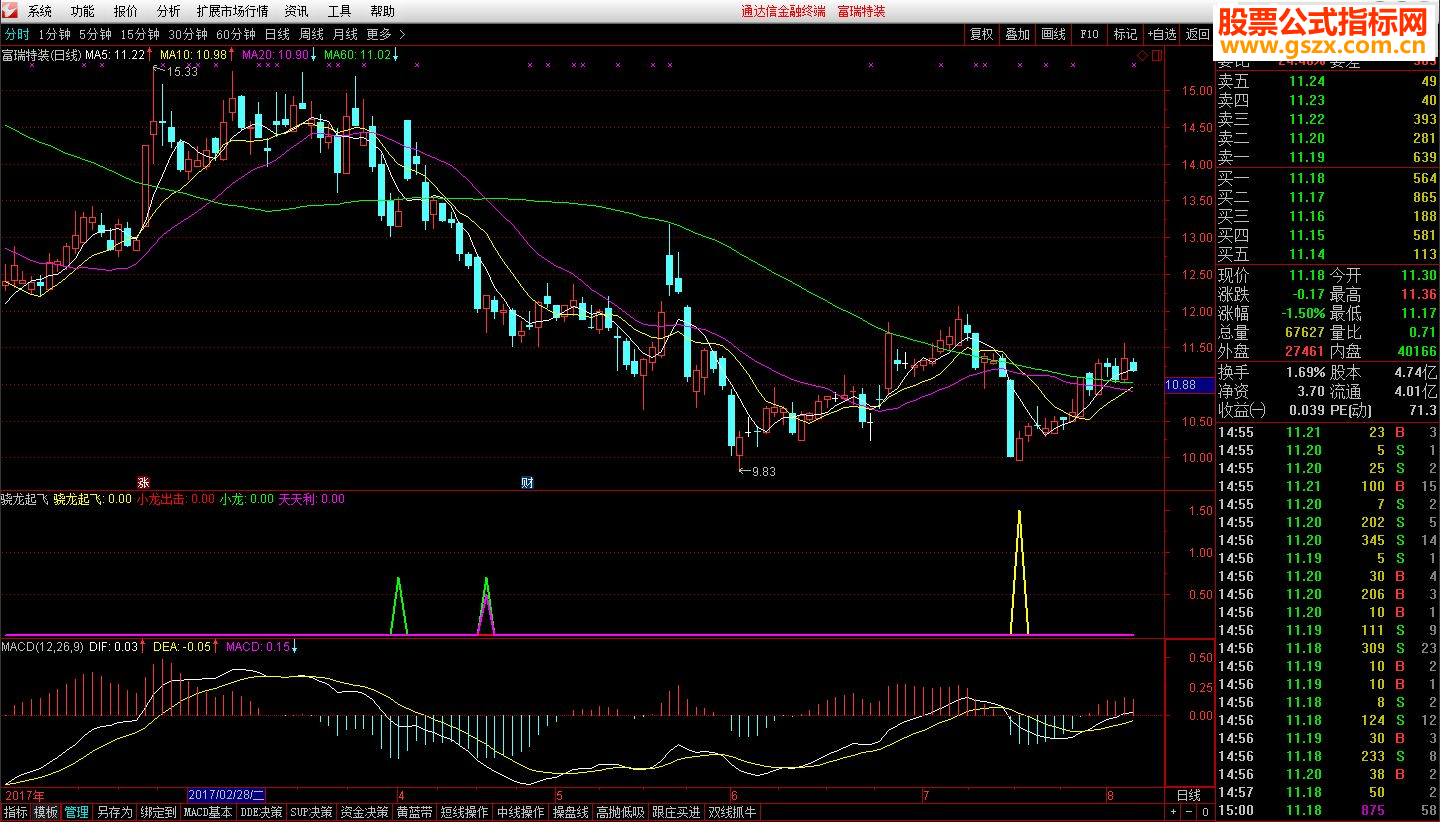Image resolution: width=1440 pixels, height=822 pixels.
Task: Click the 绑定到 button at the bottom
Action: 158,813
